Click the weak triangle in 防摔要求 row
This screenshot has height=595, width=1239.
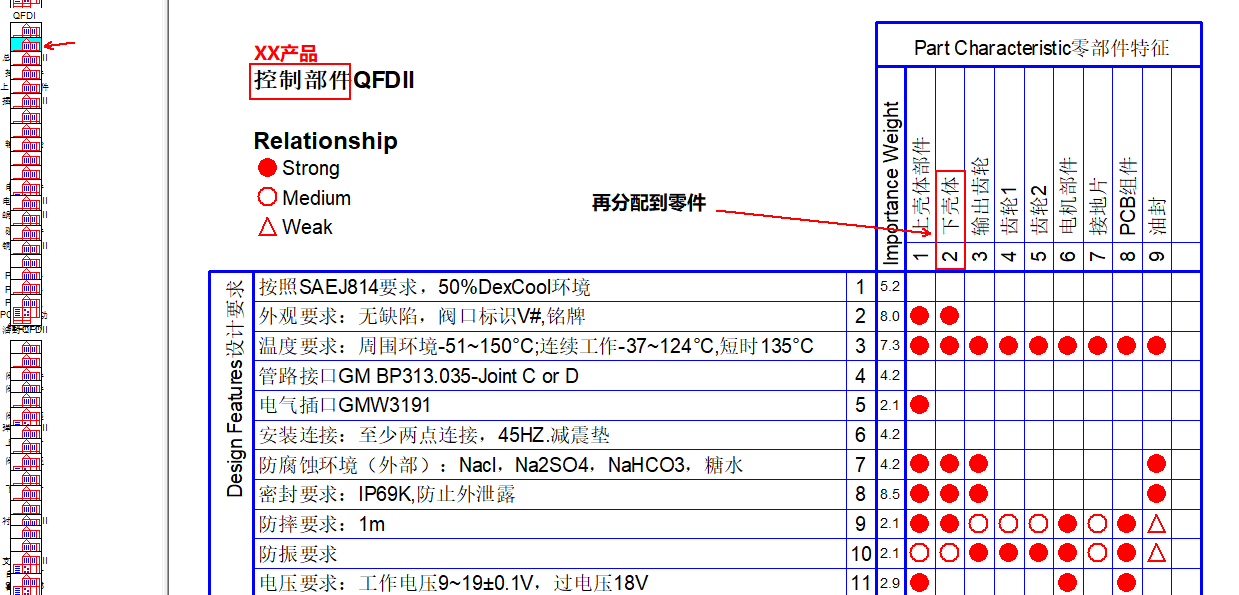pos(1157,523)
